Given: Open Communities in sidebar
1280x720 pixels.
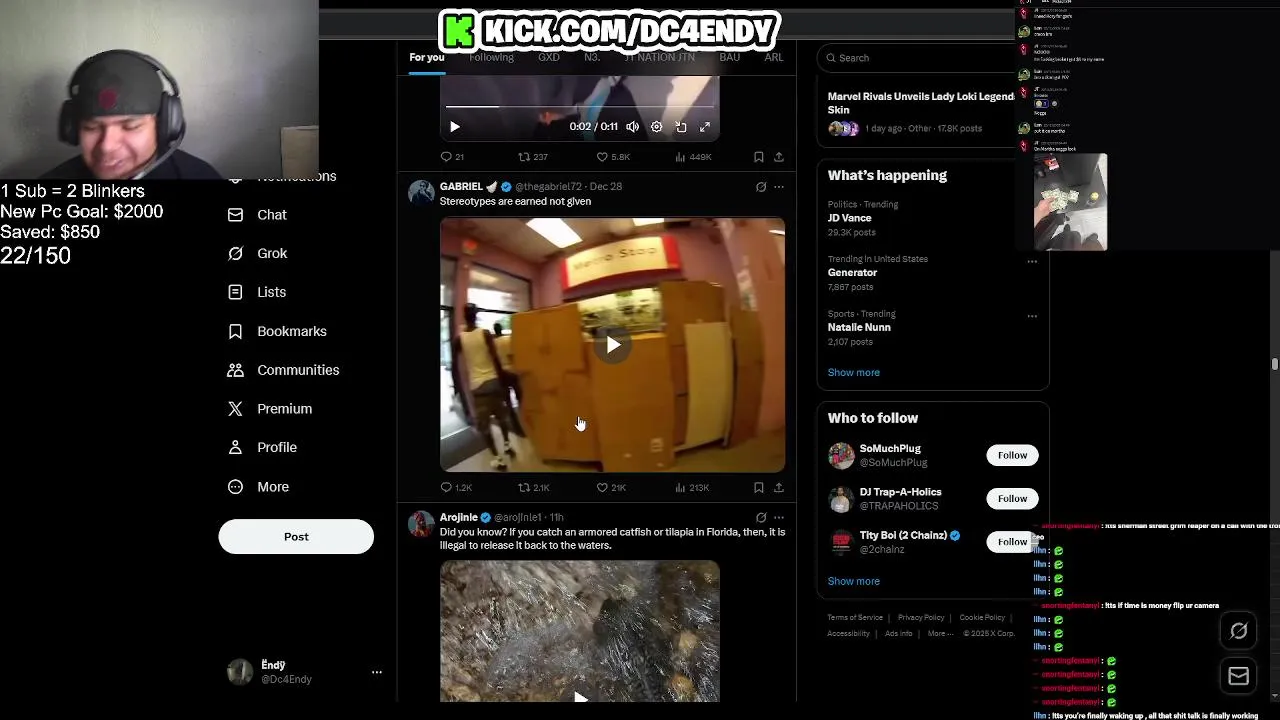Looking at the screenshot, I should pyautogui.click(x=283, y=370).
